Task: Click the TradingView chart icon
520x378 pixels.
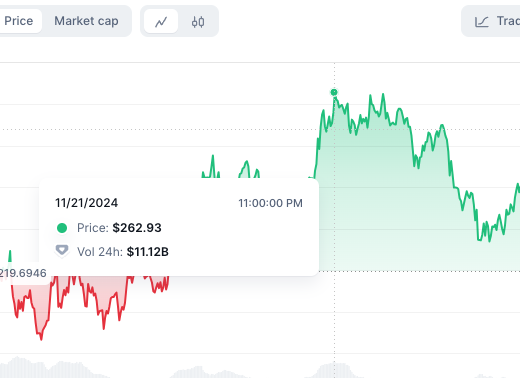Action: tap(482, 22)
